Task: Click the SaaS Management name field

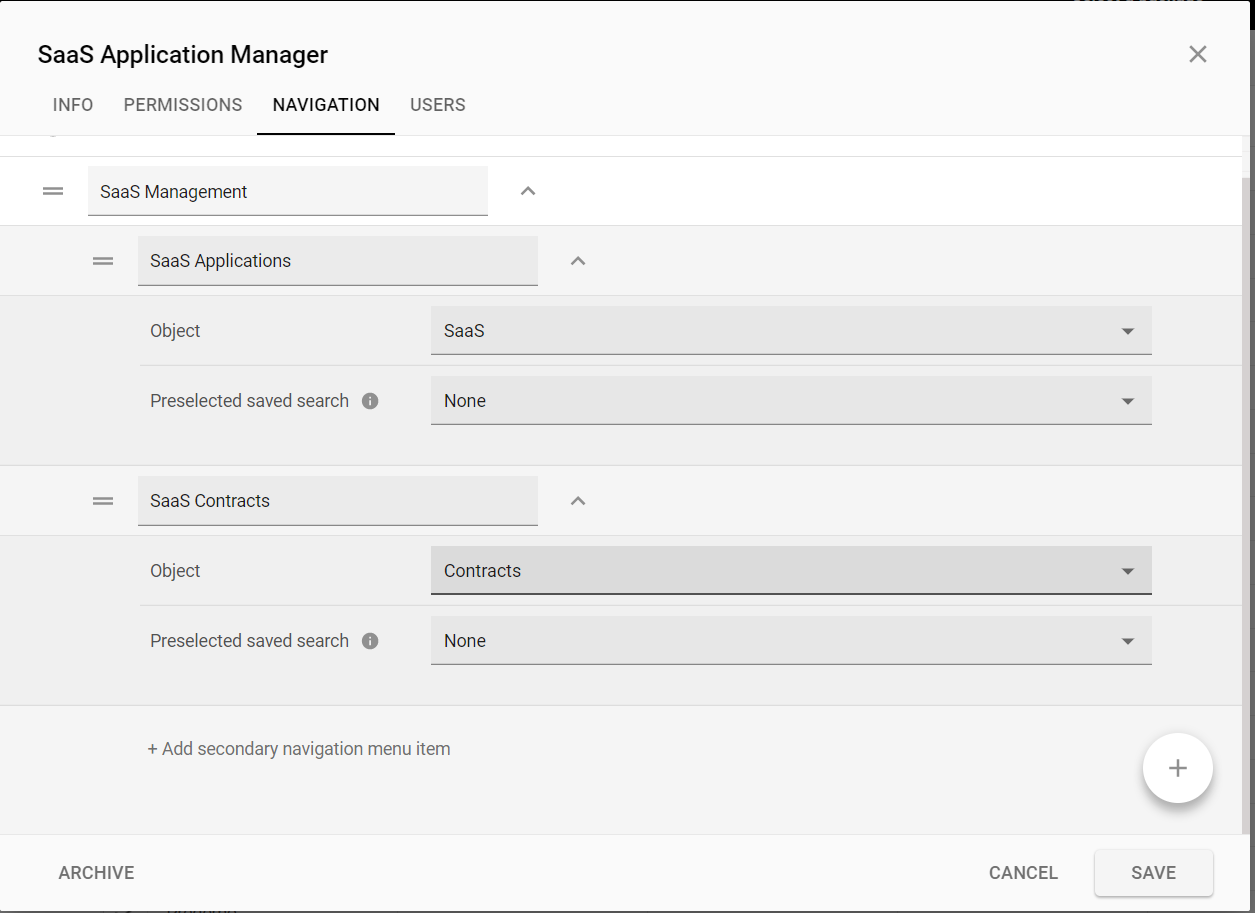Action: [287, 190]
